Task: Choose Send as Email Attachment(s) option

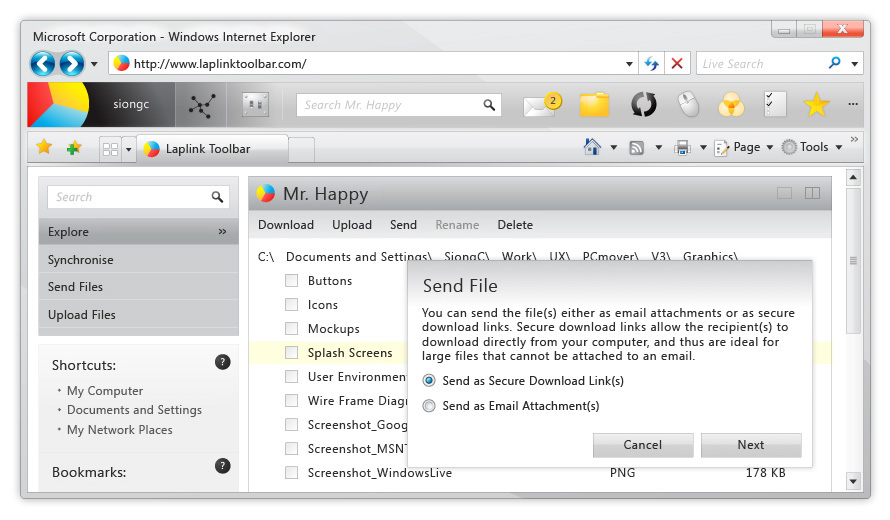Action: (x=430, y=406)
